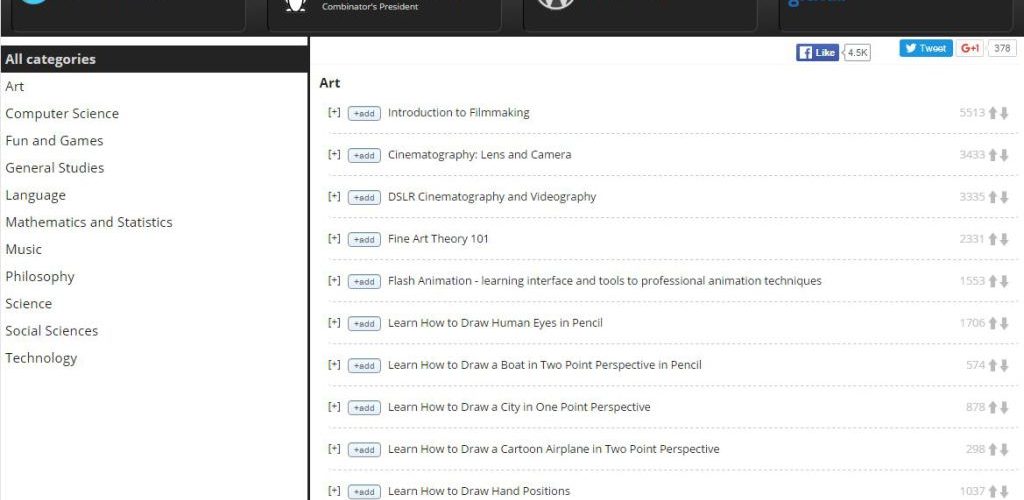Click the lightbulb icon in top banner
The height and width of the screenshot is (500, 1024).
(x=294, y=4)
